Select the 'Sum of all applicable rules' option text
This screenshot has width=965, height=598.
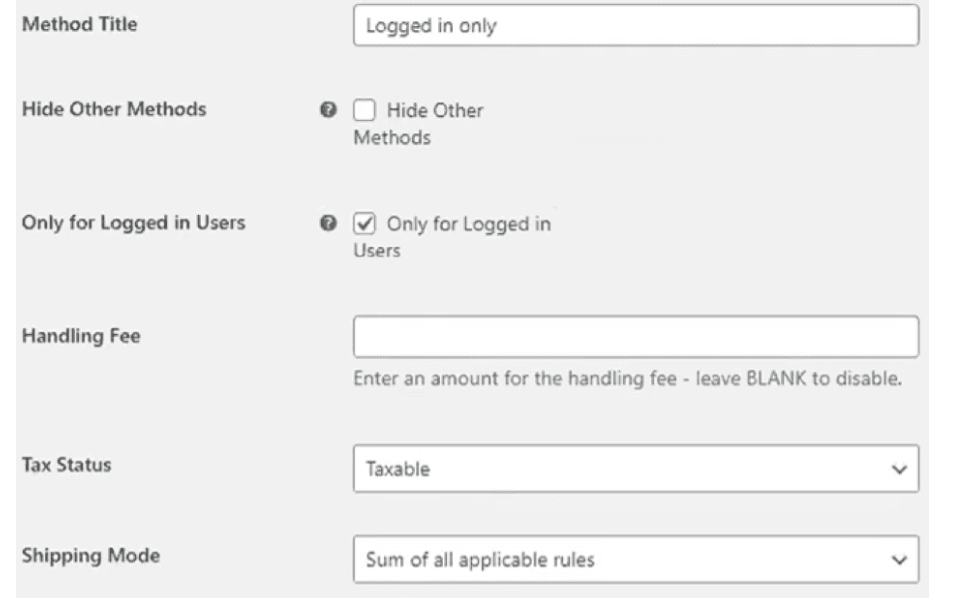pyautogui.click(x=480, y=560)
